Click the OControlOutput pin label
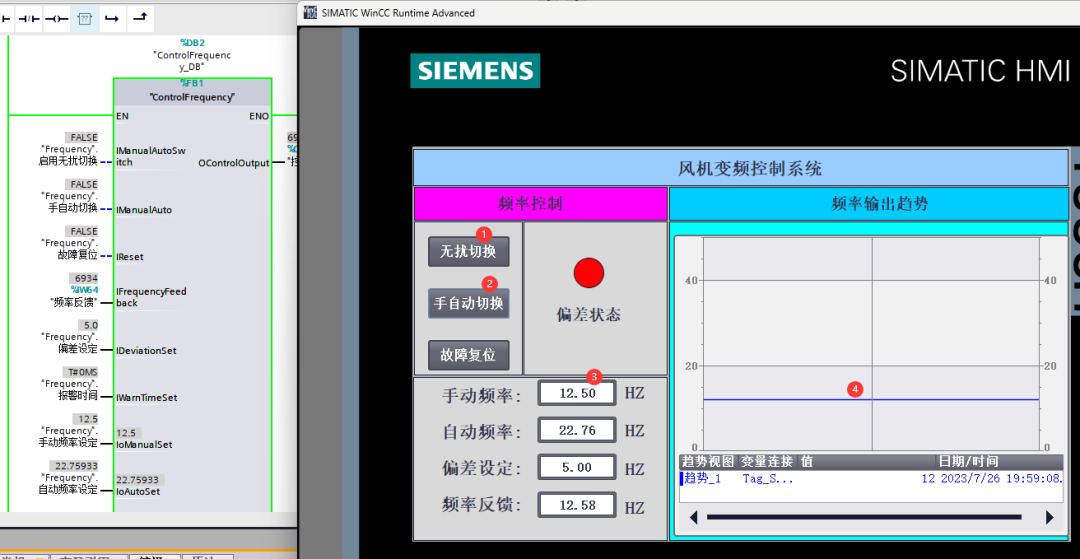Image resolution: width=1080 pixels, height=559 pixels. coord(233,163)
